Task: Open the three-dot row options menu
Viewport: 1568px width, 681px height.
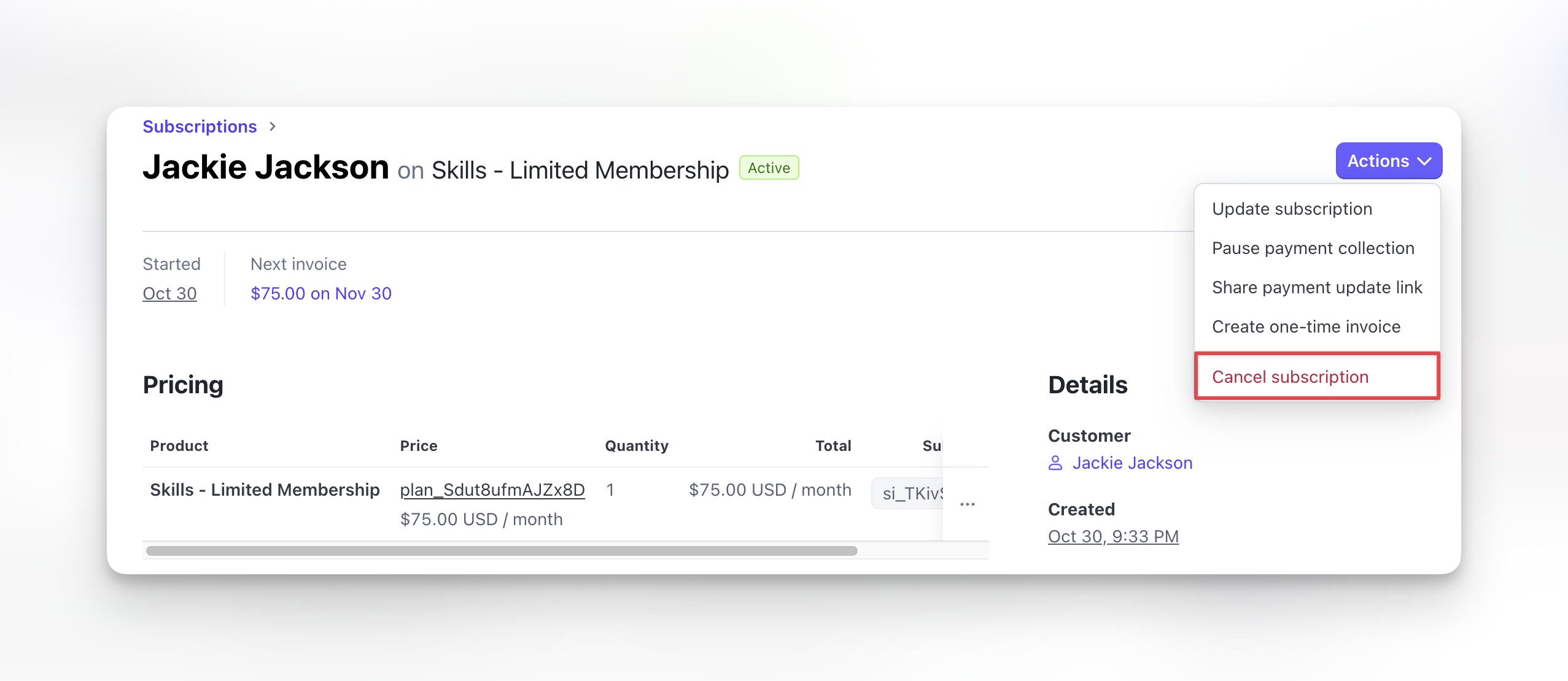Action: (967, 504)
